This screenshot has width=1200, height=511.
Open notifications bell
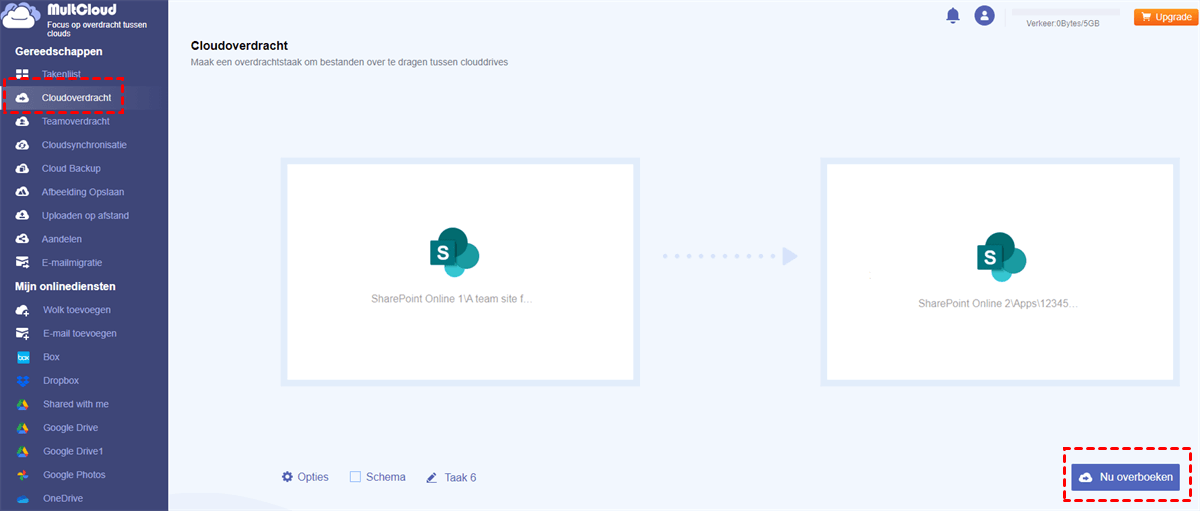[x=953, y=15]
